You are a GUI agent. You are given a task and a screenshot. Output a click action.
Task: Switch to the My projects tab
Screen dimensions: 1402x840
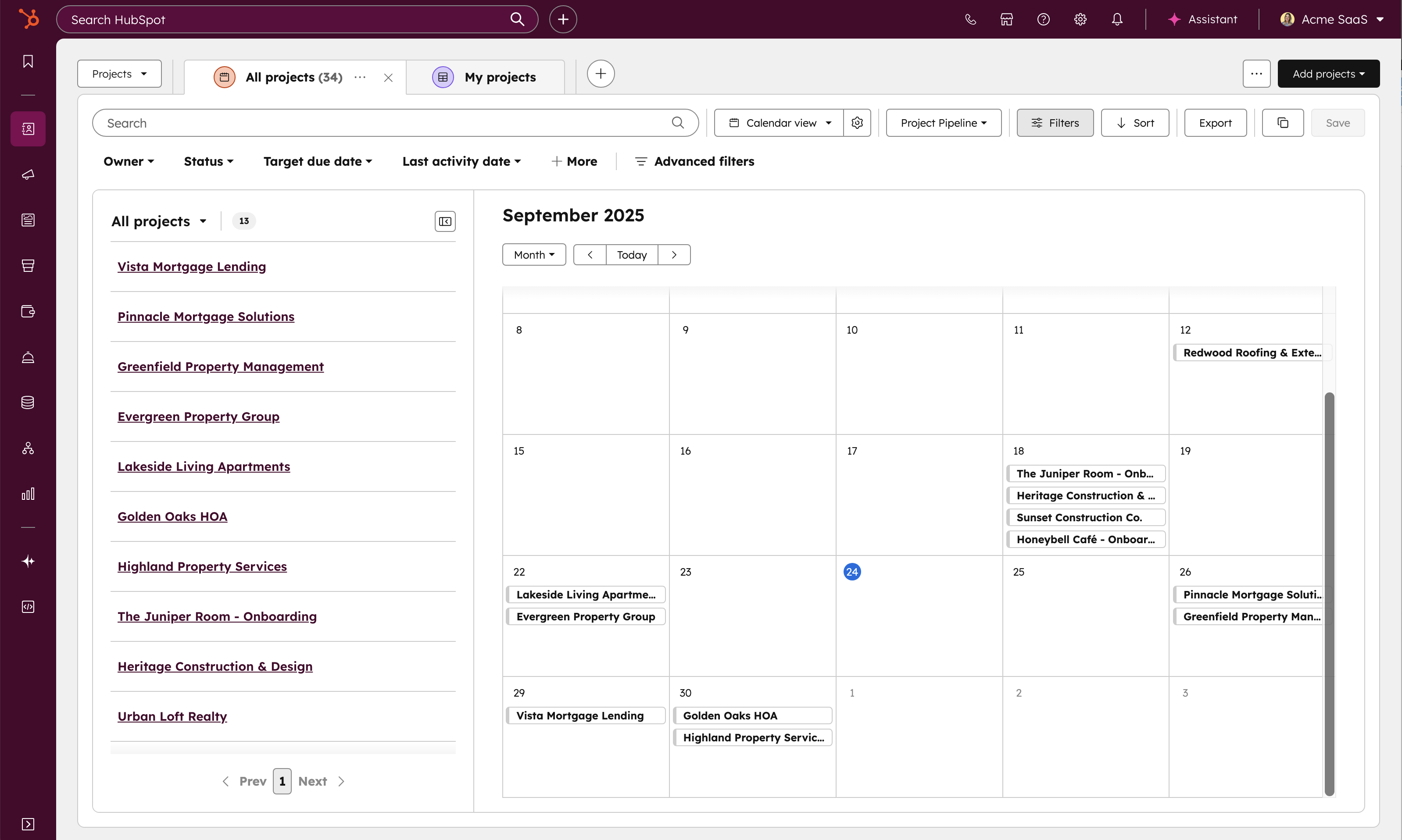point(499,77)
